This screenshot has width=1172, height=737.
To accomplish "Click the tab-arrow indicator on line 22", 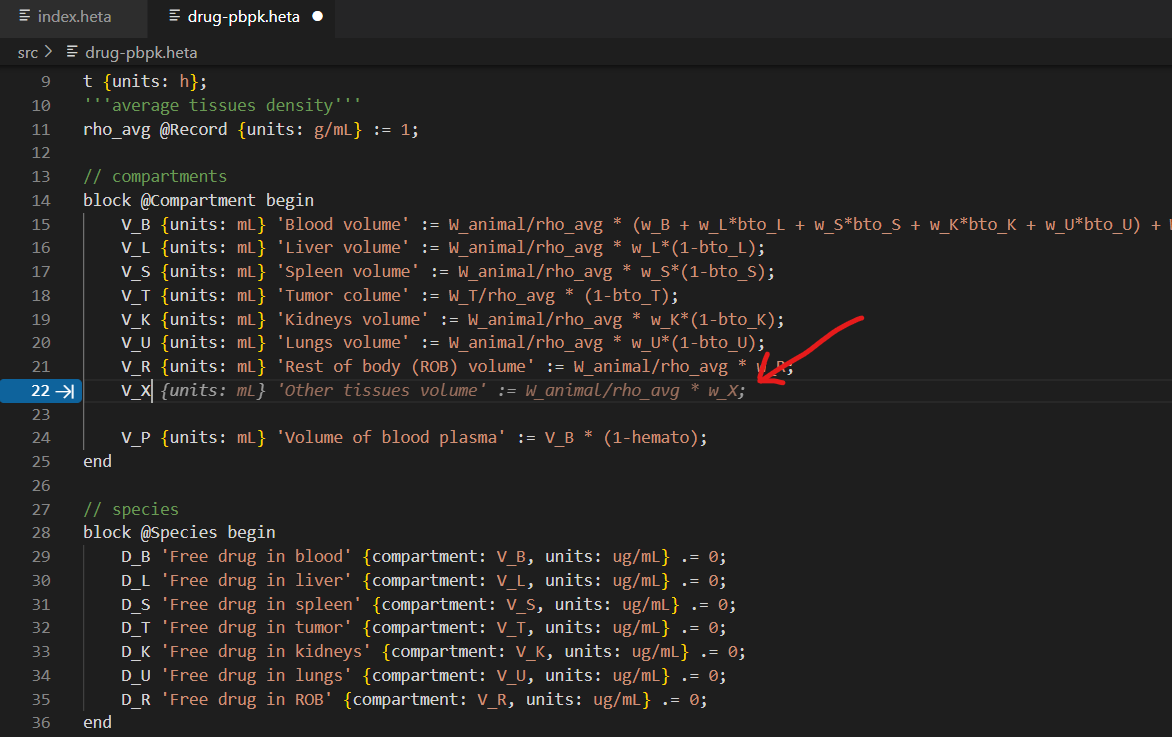I will pos(65,390).
